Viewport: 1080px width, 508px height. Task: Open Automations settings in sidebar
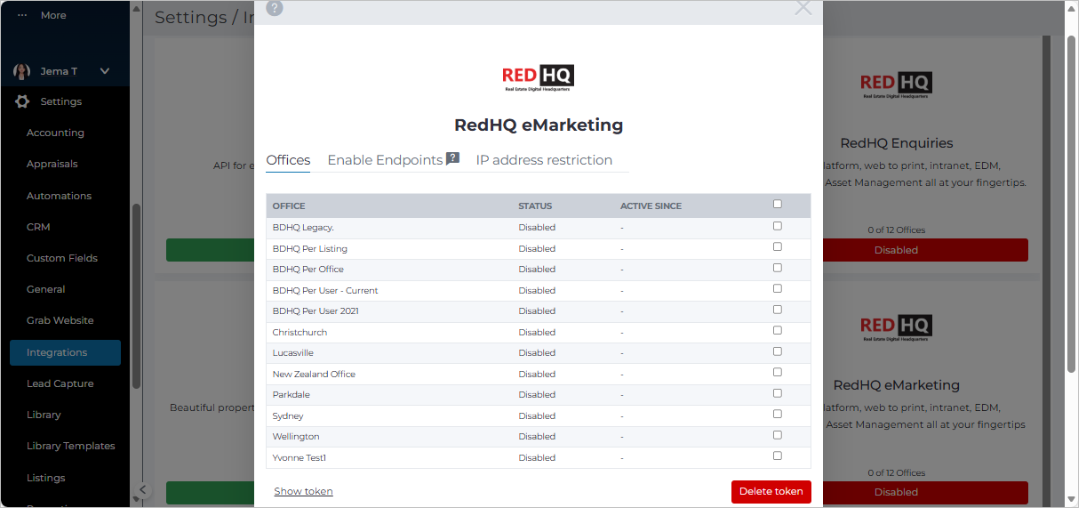(x=59, y=195)
